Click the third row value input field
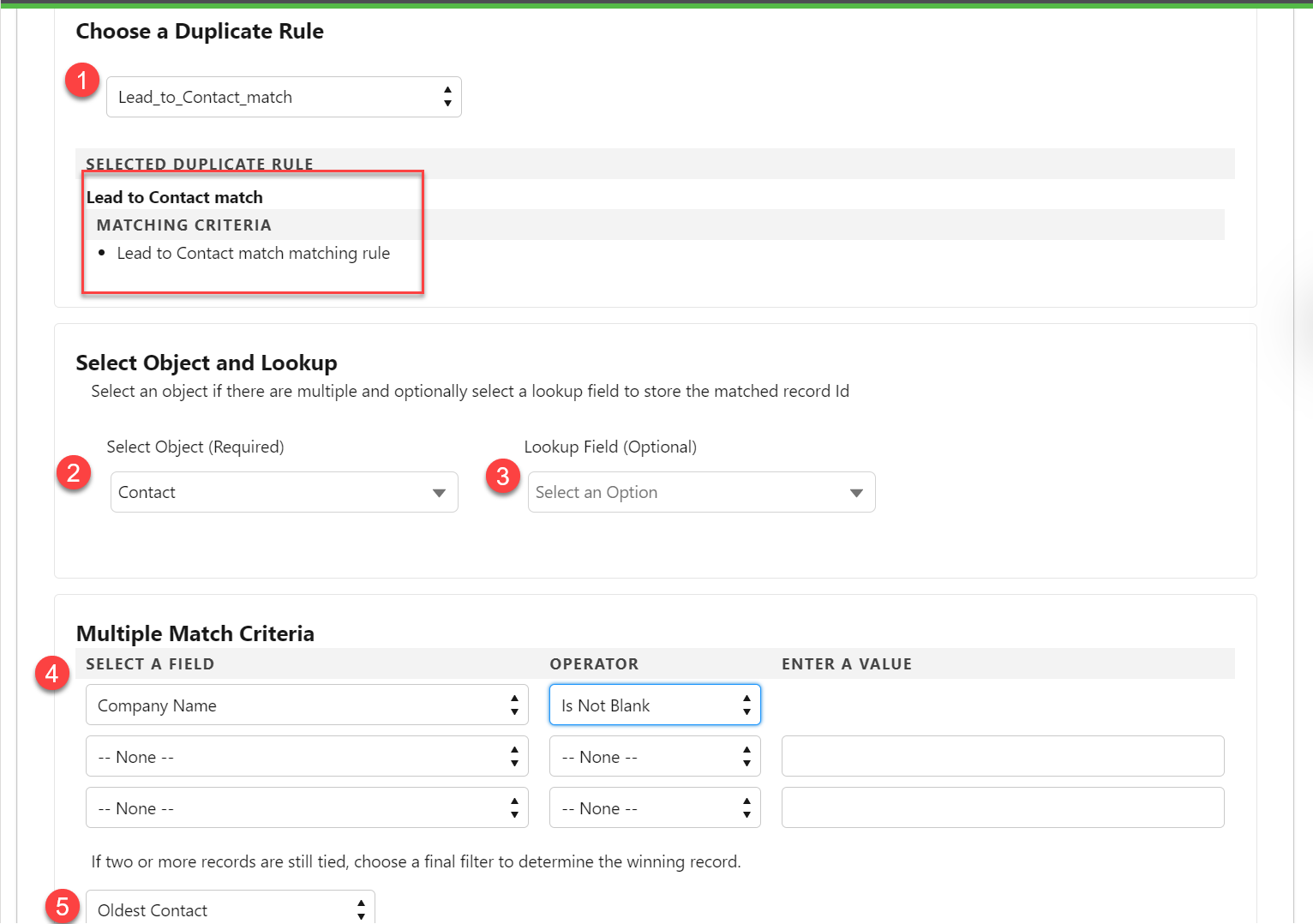Image resolution: width=1313 pixels, height=924 pixels. (1003, 808)
